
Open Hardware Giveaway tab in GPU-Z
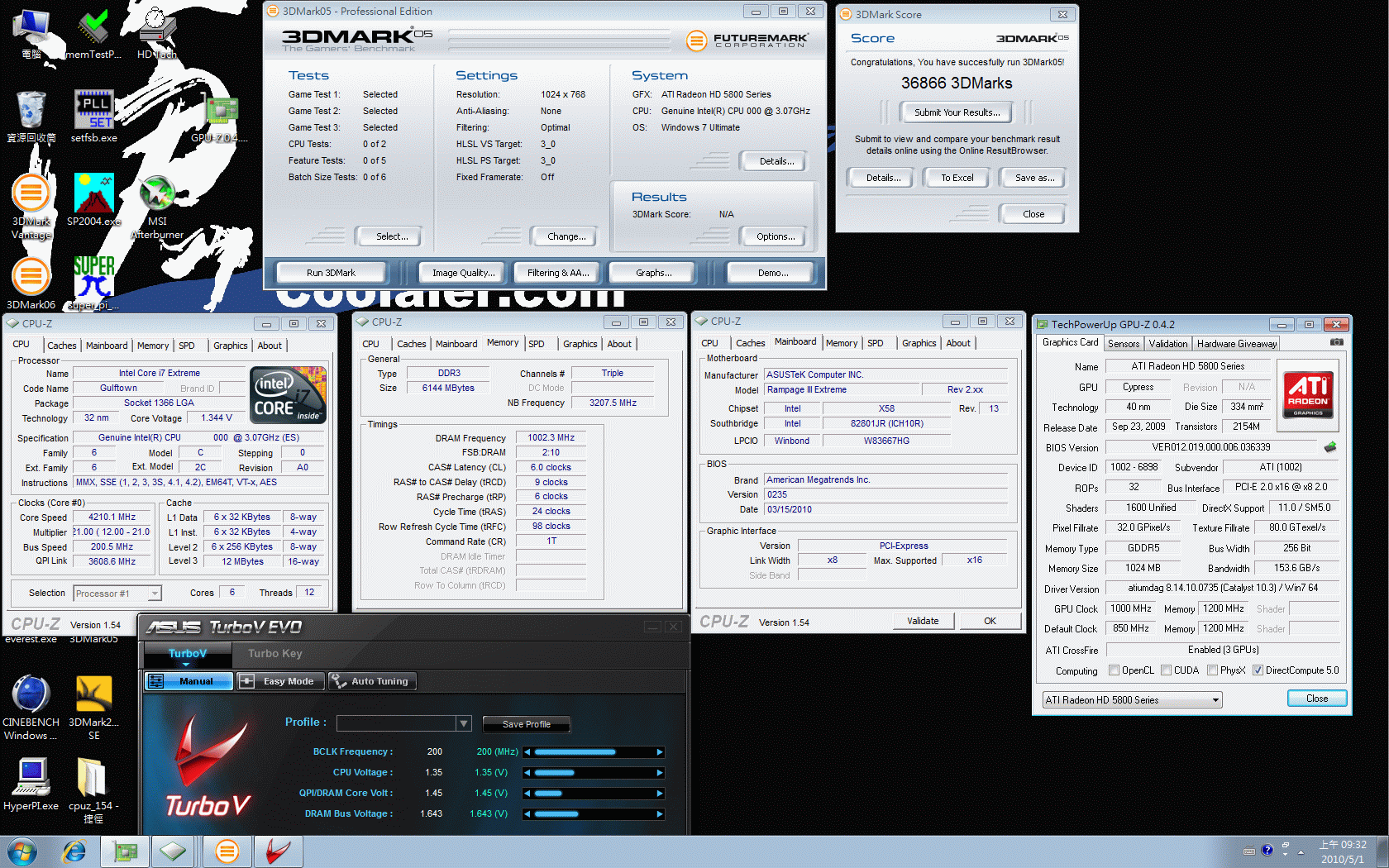click(x=1237, y=344)
